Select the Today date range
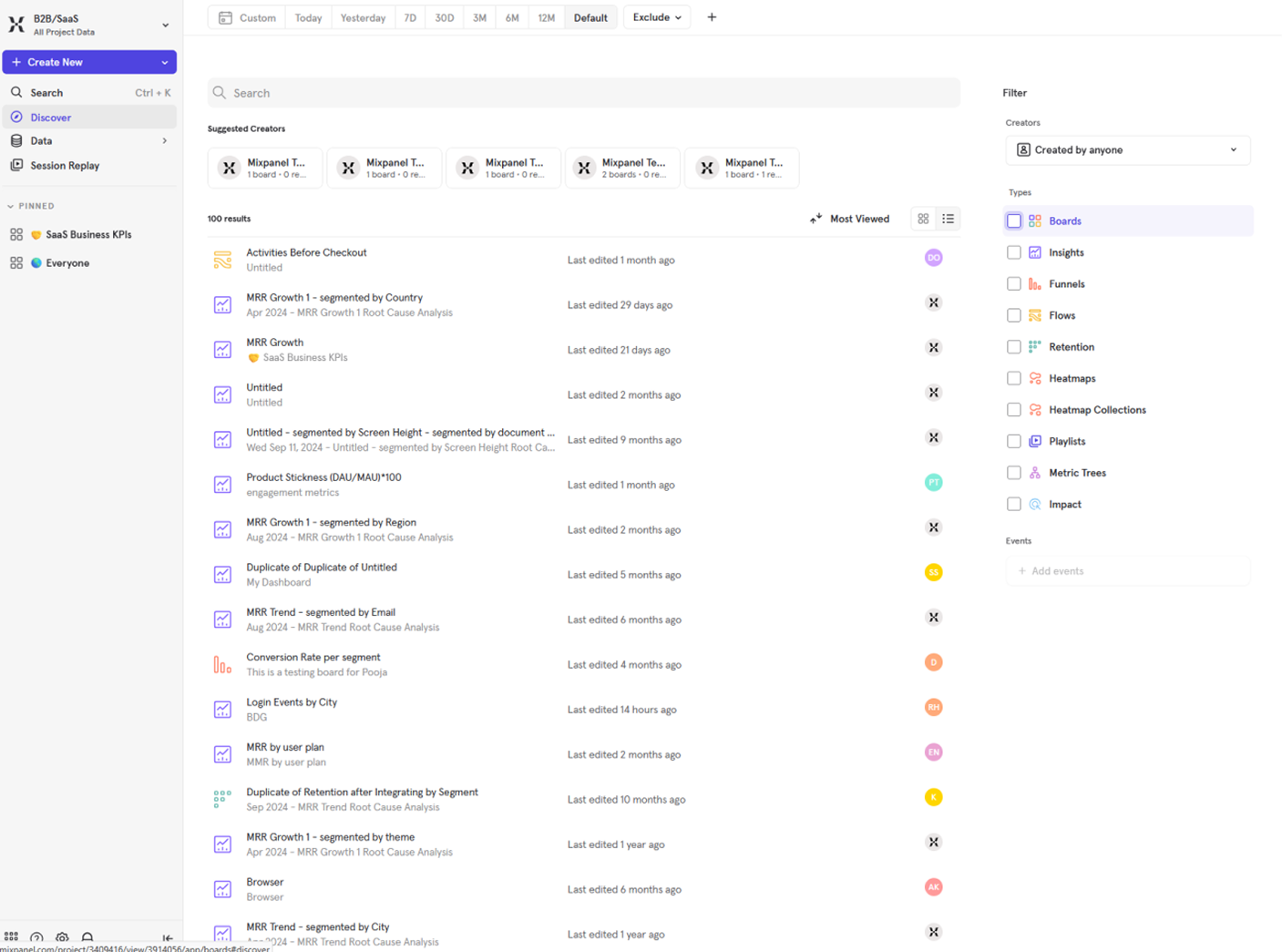 [x=308, y=17]
